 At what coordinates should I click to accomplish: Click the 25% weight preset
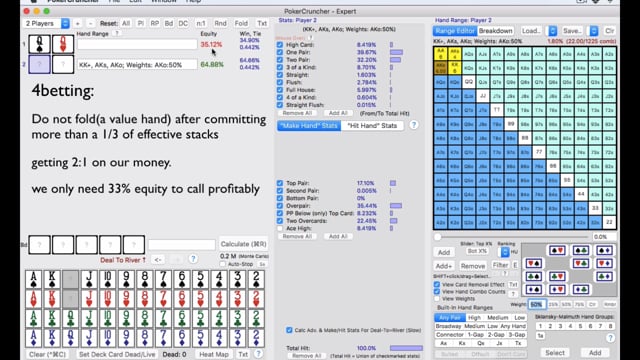553,304
